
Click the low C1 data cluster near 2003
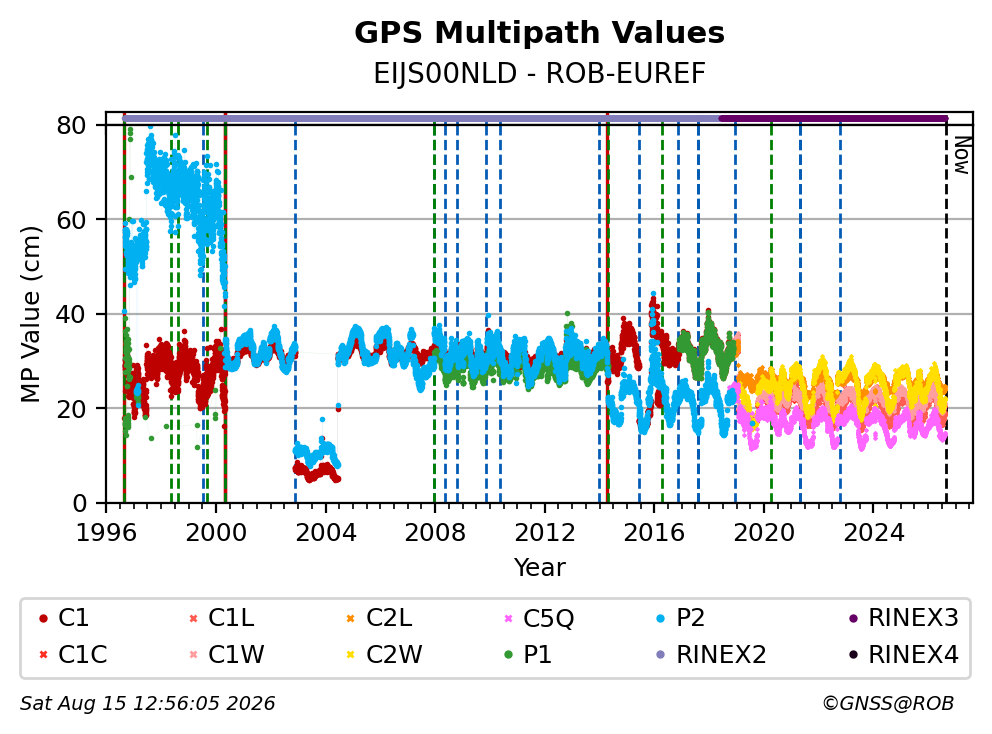click(316, 472)
